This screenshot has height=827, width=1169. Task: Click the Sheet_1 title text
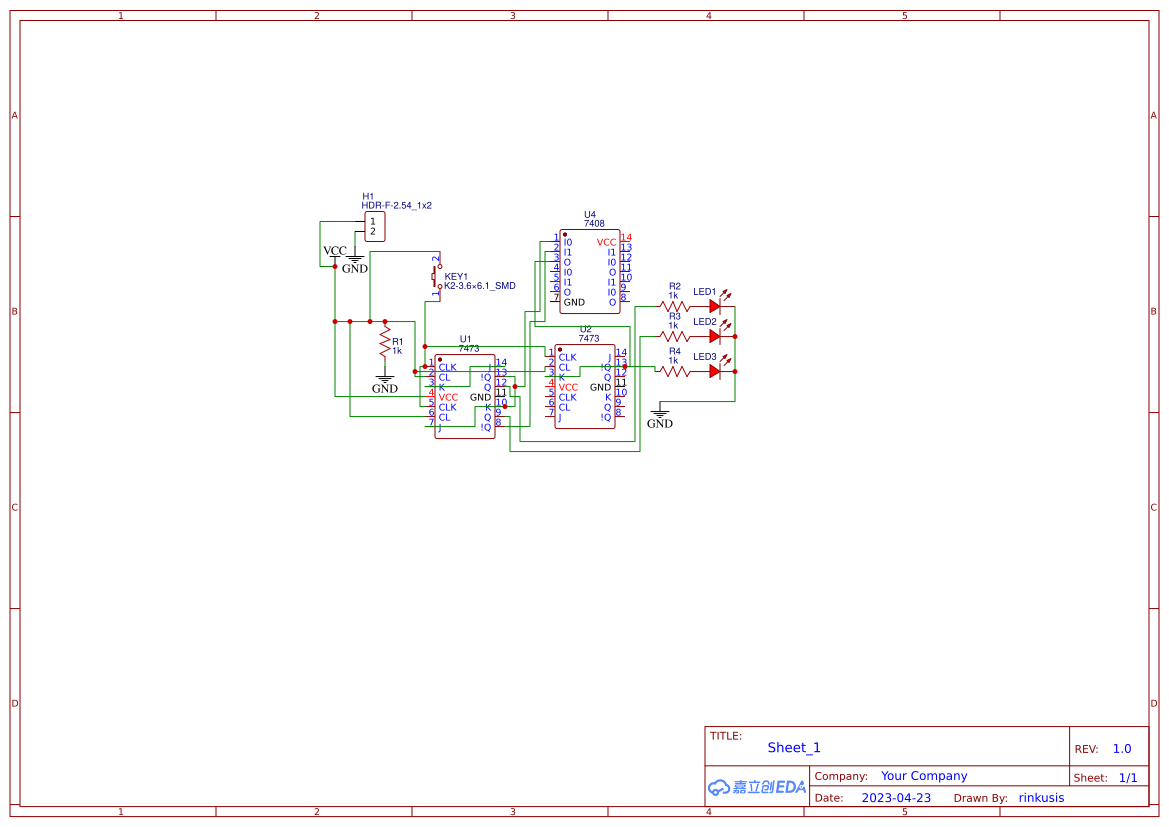click(x=794, y=748)
